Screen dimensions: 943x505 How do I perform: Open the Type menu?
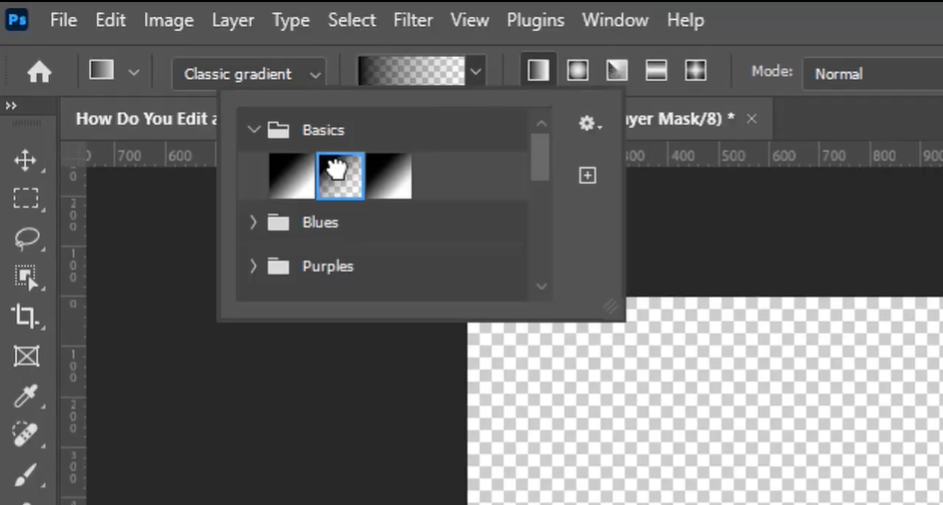pos(291,20)
